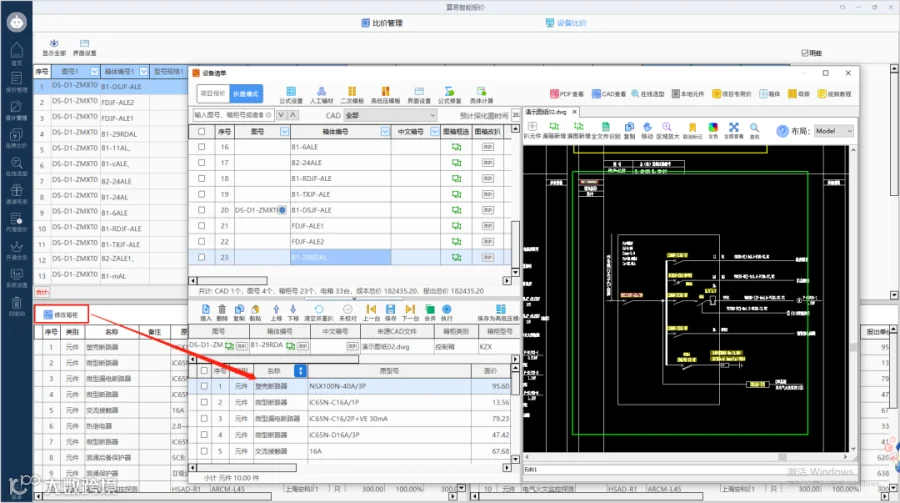The width and height of the screenshot is (900, 503).
Task: Select row B1-DSJF-ALE in main table
Action: point(110,87)
